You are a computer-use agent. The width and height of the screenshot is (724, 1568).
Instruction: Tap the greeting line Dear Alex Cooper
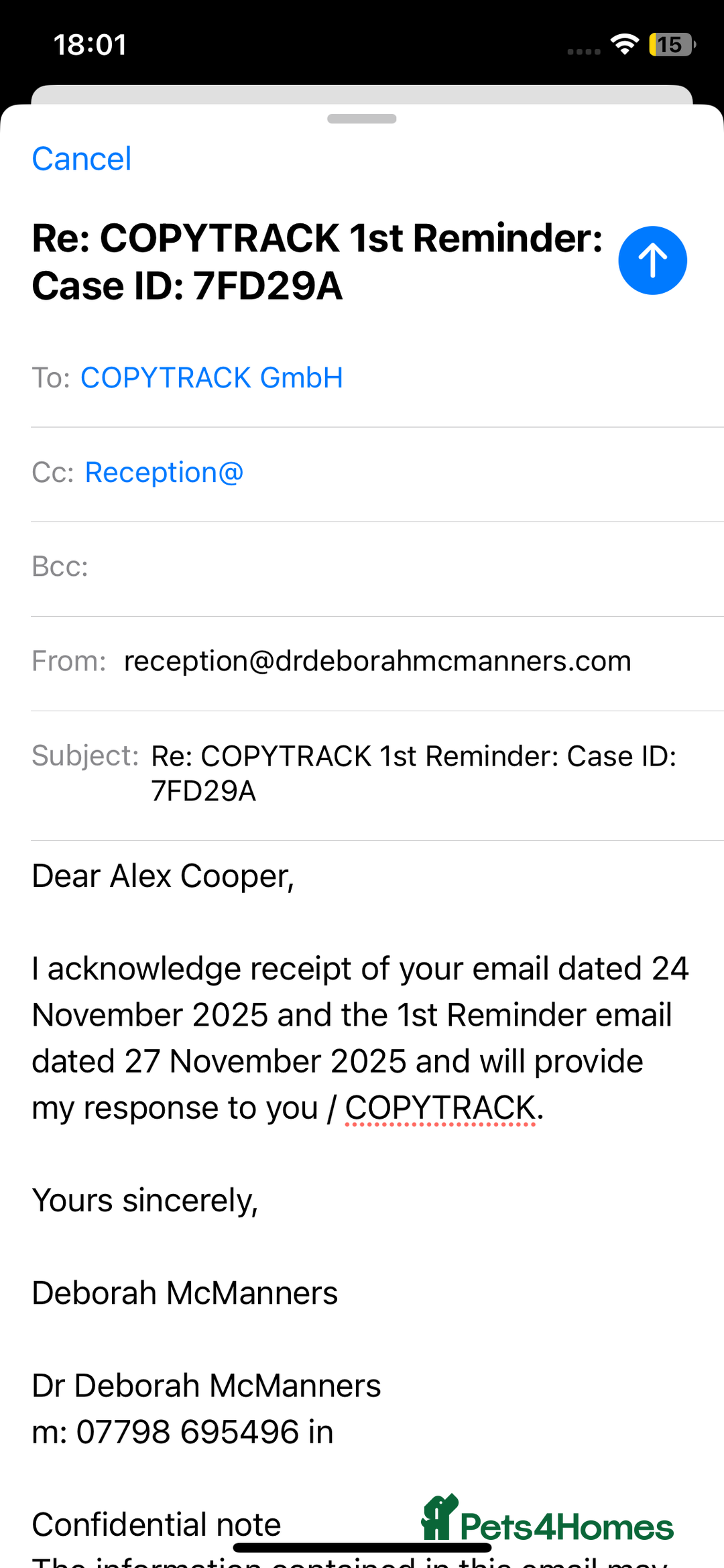(x=163, y=876)
